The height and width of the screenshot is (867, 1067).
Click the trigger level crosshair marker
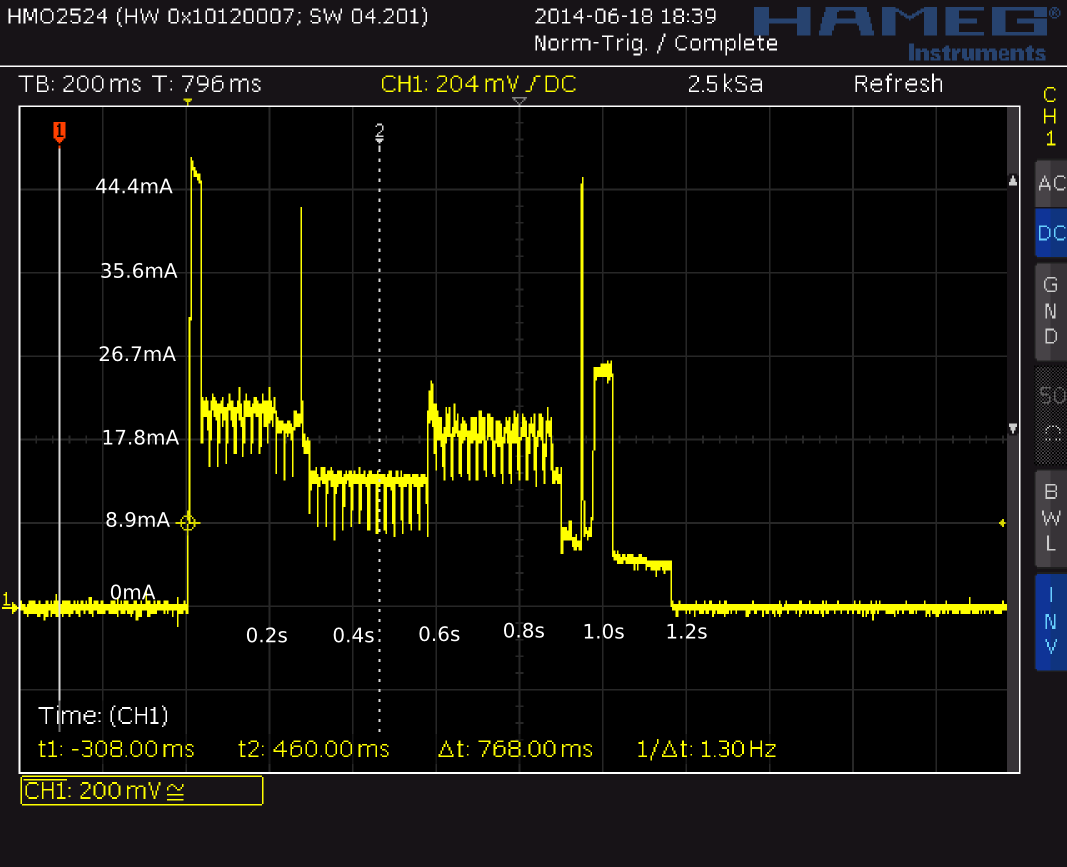pyautogui.click(x=188, y=523)
